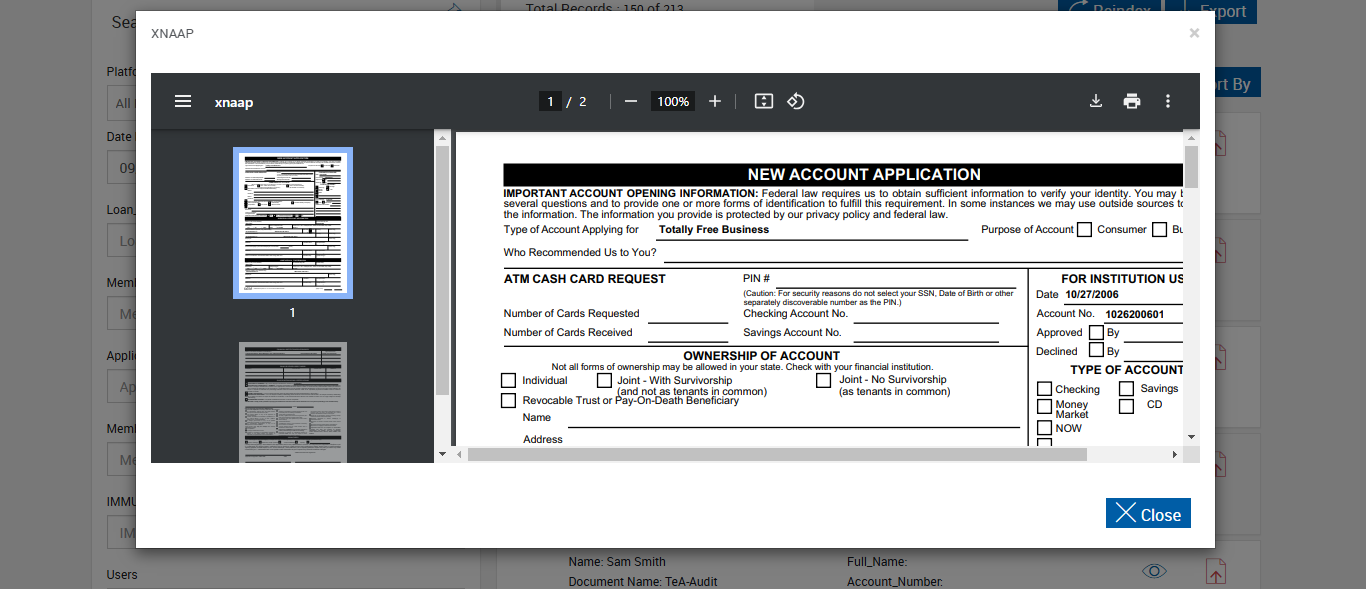This screenshot has width=1366, height=589.
Task: Click thumbnail panel scroll down arrow
Action: [443, 455]
